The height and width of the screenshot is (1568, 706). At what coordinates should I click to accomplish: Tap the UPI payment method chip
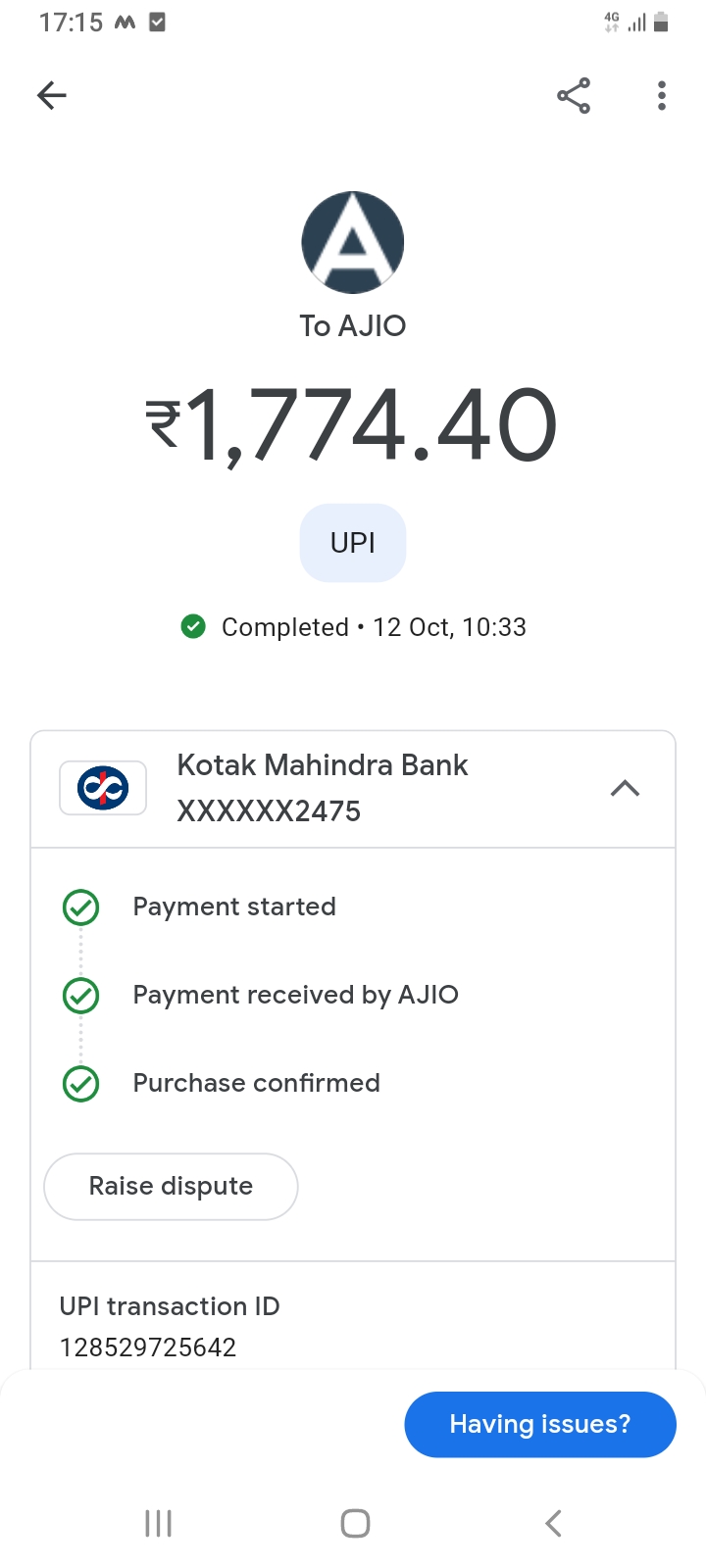[x=353, y=543]
